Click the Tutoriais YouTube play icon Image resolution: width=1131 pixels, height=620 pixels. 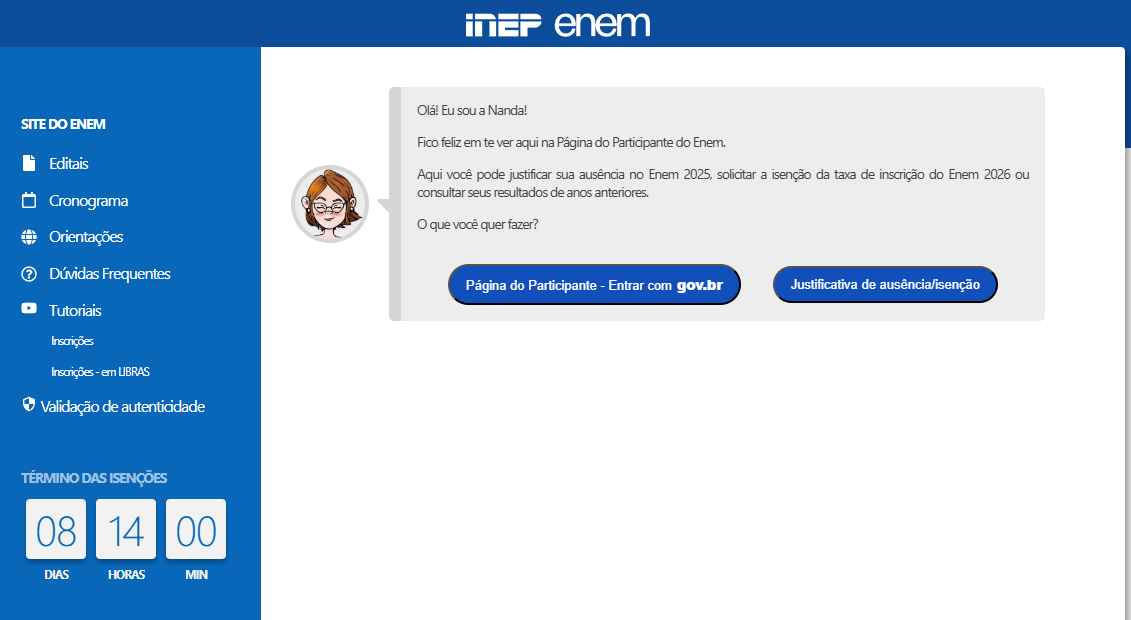click(29, 309)
